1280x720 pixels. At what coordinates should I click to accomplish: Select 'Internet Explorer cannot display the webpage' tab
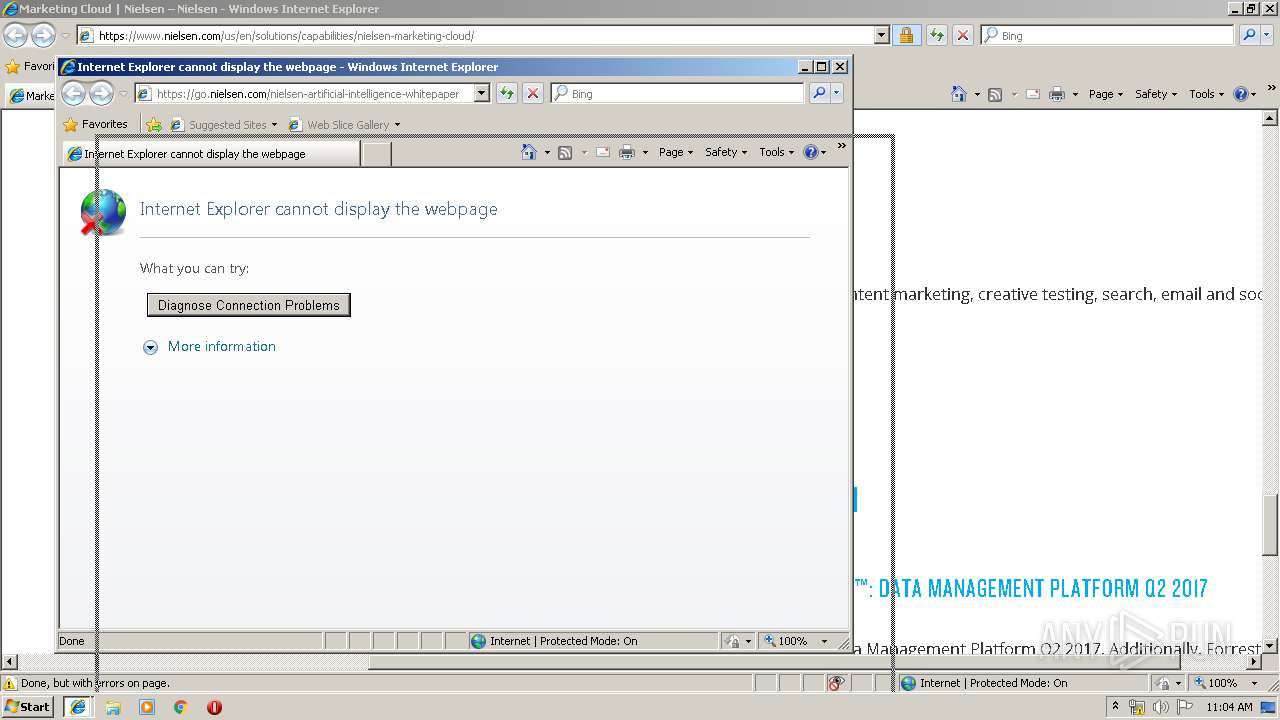point(211,154)
